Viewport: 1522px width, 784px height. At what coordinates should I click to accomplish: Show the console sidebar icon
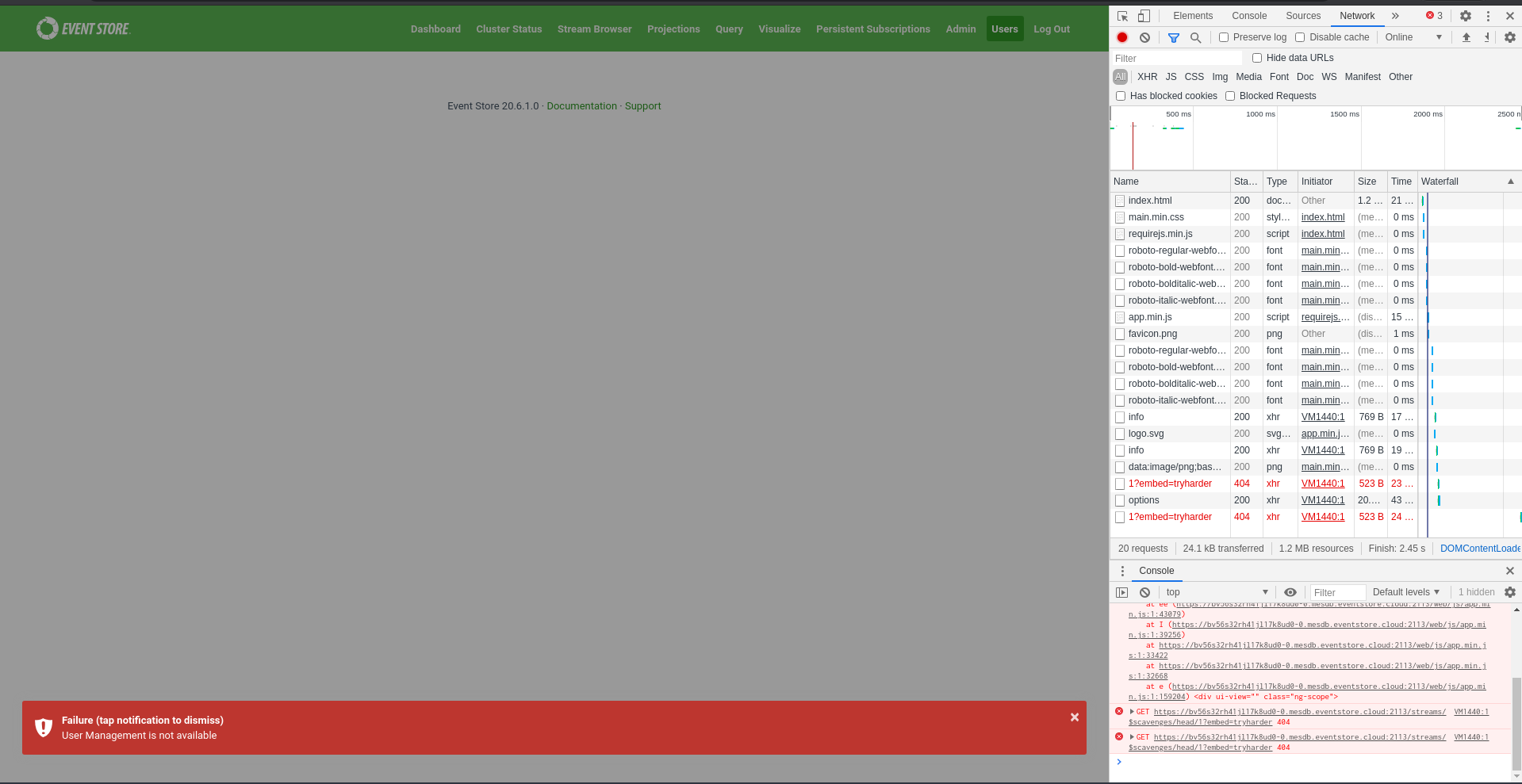(x=1121, y=592)
